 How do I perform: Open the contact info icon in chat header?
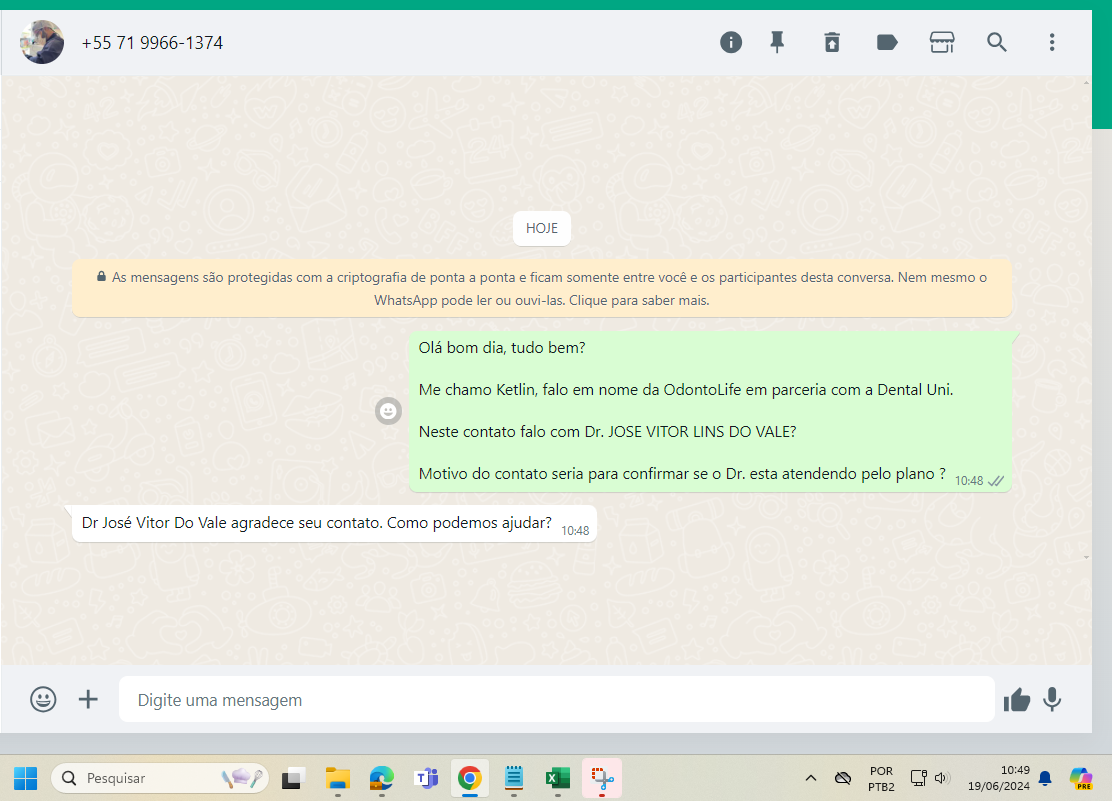click(x=730, y=43)
